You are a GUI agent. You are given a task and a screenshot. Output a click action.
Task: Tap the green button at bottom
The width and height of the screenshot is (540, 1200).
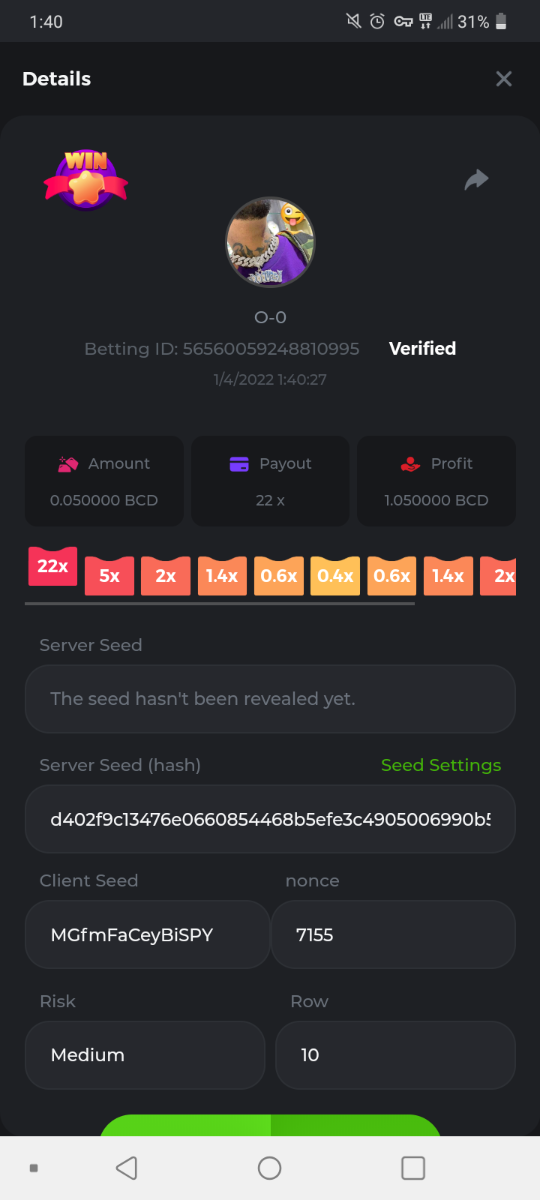[x=270, y=1125]
